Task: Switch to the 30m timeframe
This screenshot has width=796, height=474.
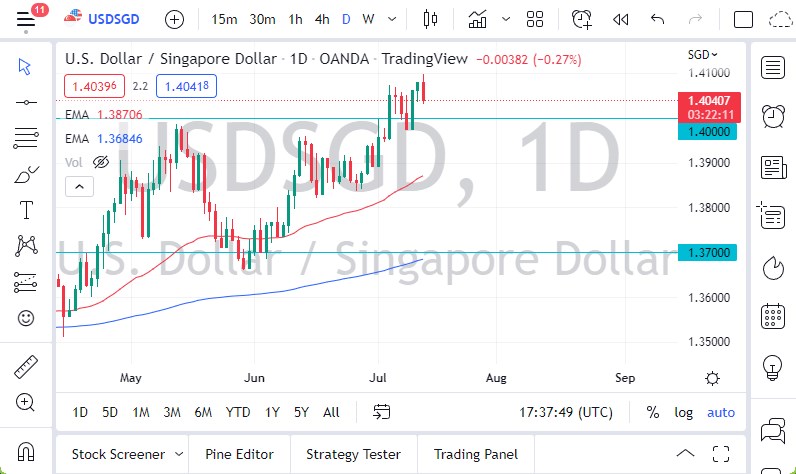Action: 262,19
